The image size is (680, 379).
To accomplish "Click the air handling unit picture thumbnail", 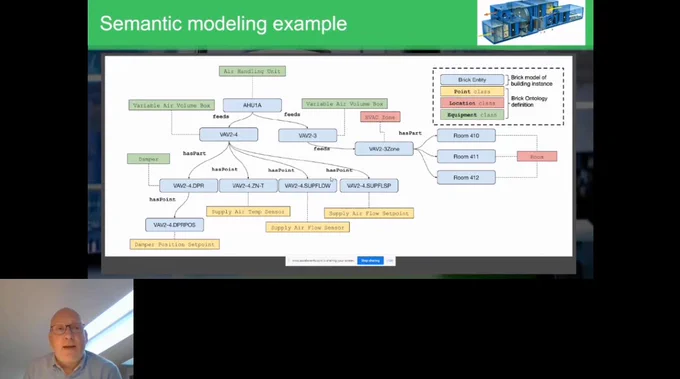I will point(531,22).
